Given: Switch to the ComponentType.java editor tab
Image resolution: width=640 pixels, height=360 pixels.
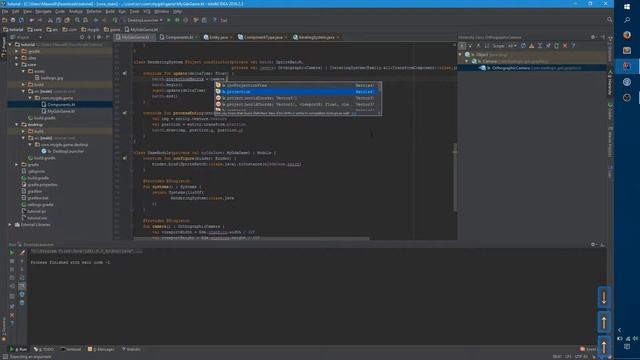Looking at the screenshot, I should click(x=262, y=37).
